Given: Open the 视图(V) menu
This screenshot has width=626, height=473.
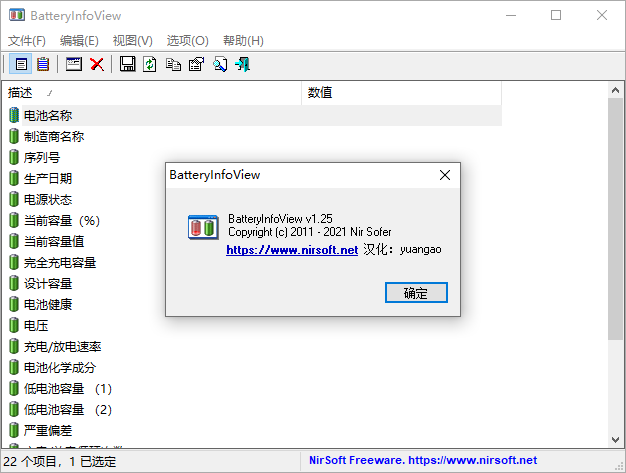Looking at the screenshot, I should click(133, 40).
